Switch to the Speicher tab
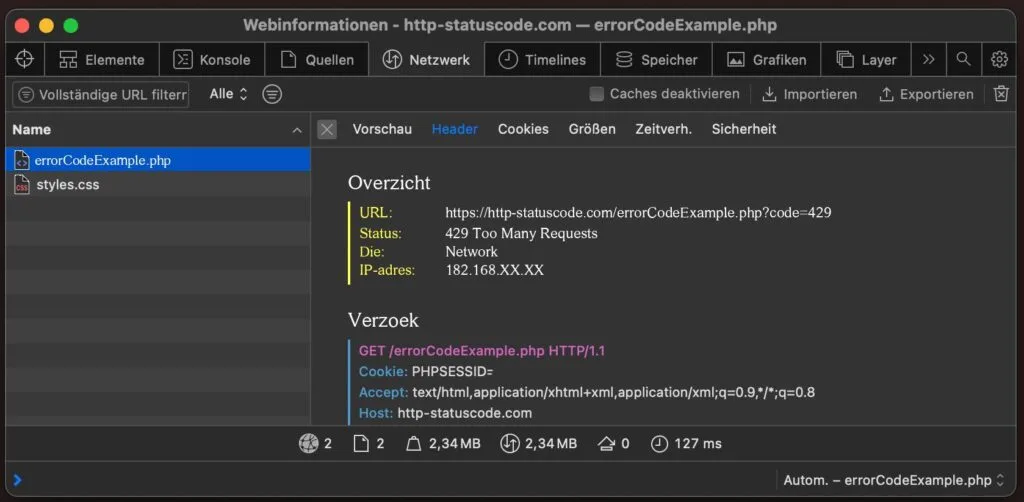Viewport: 1024px width, 502px height. click(656, 59)
